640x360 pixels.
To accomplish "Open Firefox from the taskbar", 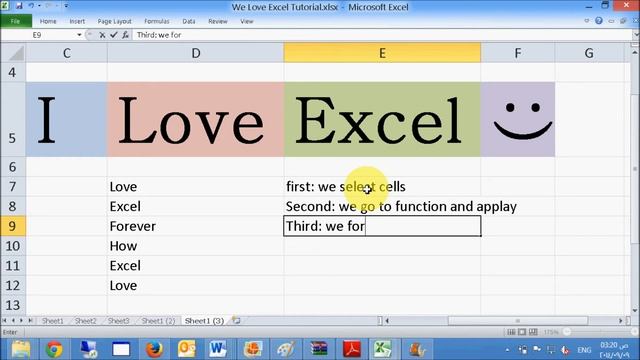I will click(154, 349).
